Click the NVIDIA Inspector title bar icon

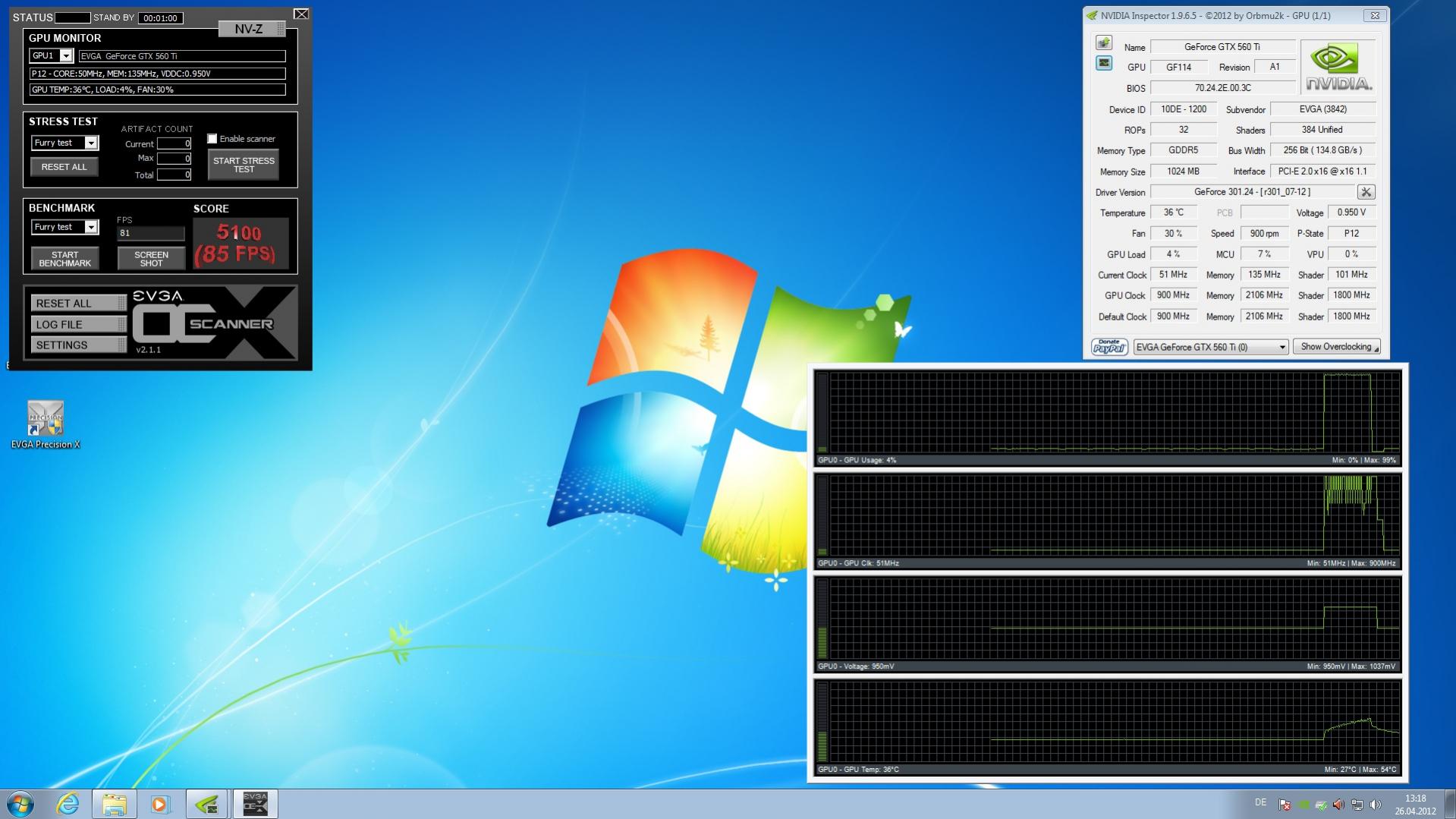[x=1093, y=15]
